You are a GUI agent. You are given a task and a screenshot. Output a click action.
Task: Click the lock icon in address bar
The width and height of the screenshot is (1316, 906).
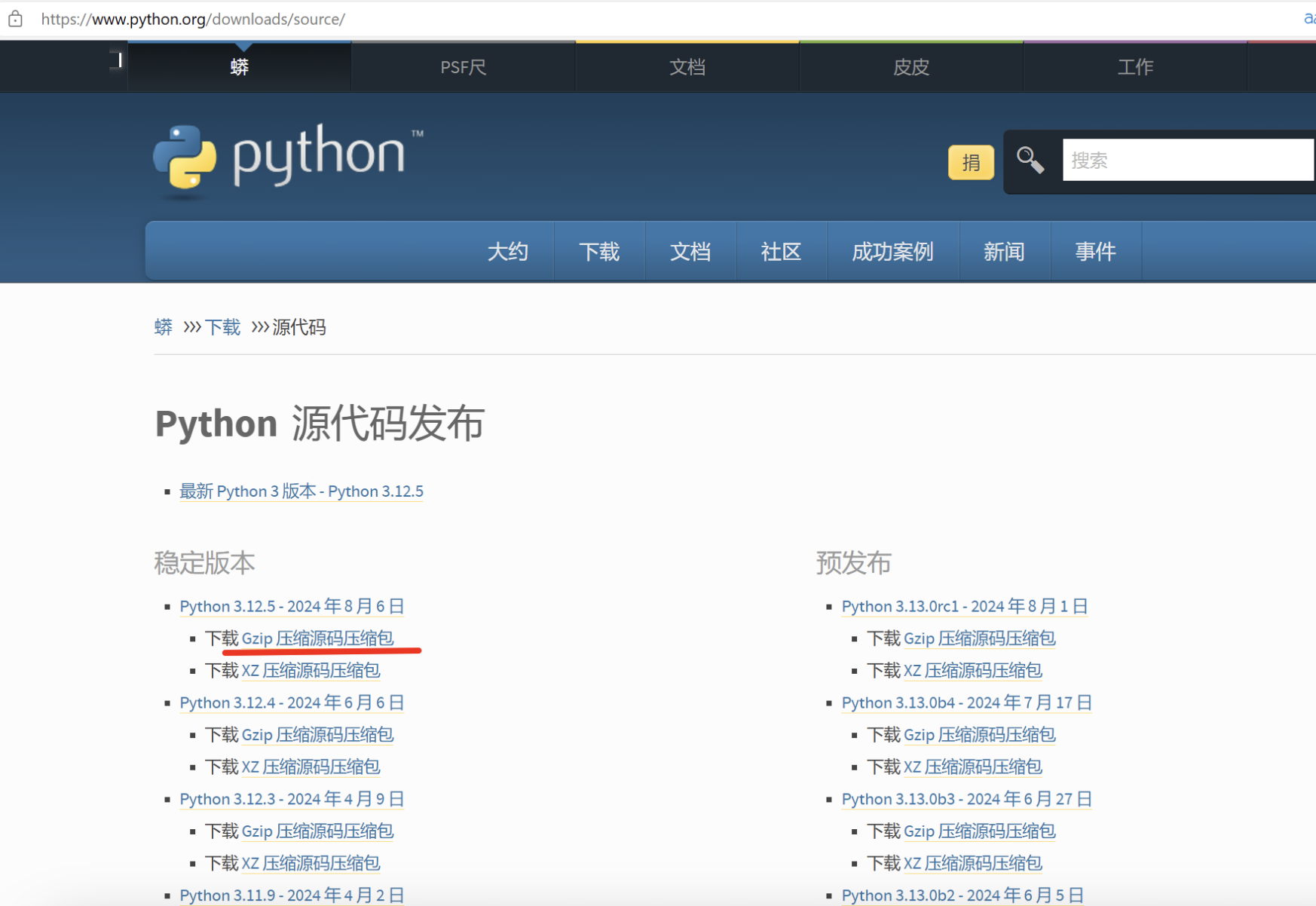tap(15, 19)
